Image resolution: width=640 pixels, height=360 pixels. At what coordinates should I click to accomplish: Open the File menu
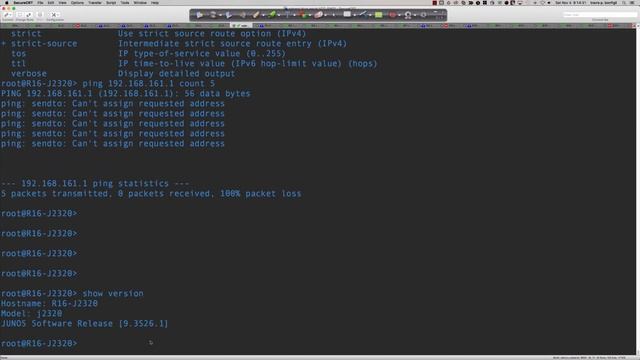[x=40, y=2]
